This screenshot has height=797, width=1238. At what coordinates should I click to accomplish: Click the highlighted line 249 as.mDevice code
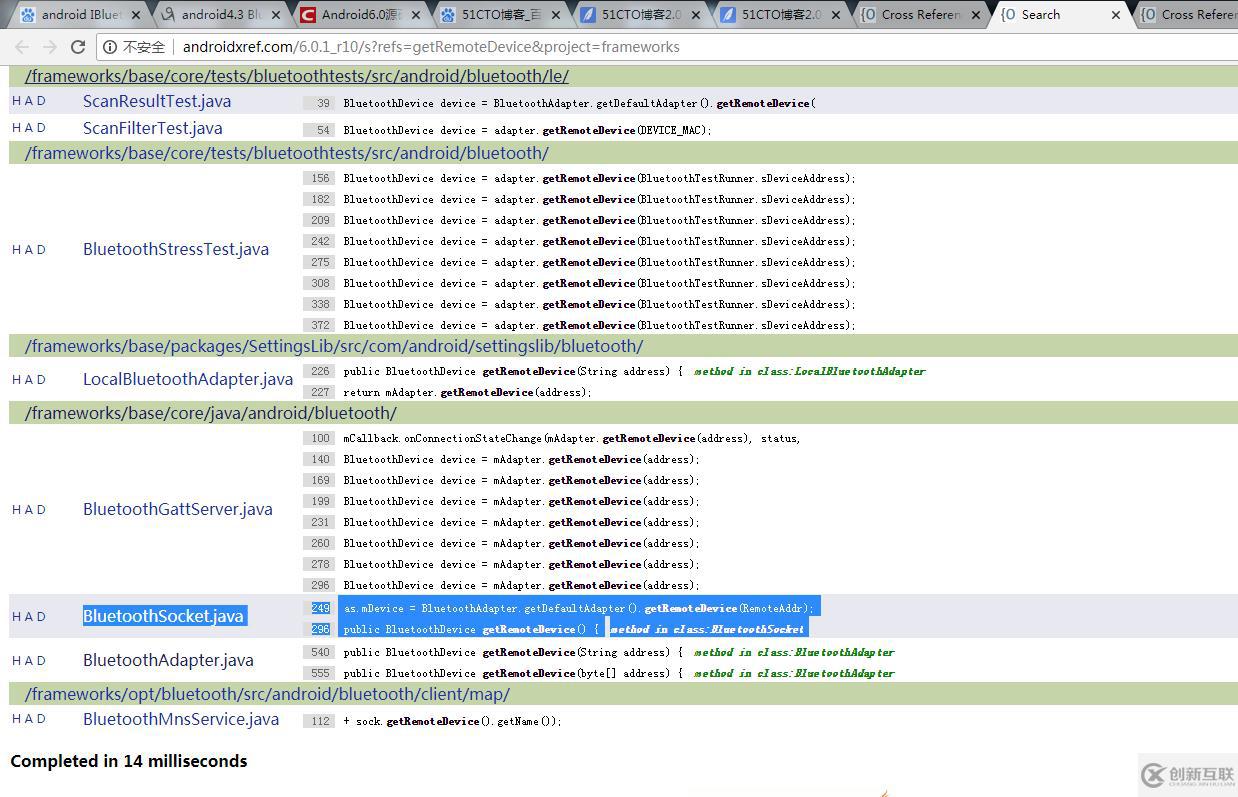(x=580, y=608)
